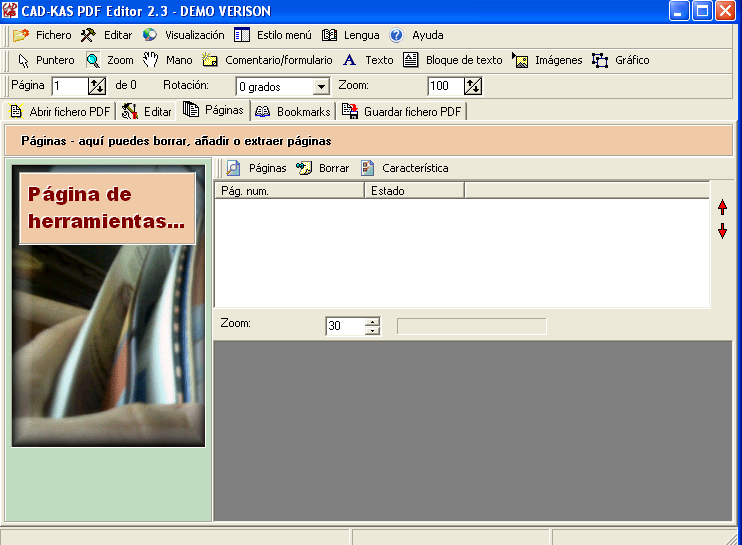Click the Borrar button label
The image size is (742, 545).
pyautogui.click(x=334, y=168)
